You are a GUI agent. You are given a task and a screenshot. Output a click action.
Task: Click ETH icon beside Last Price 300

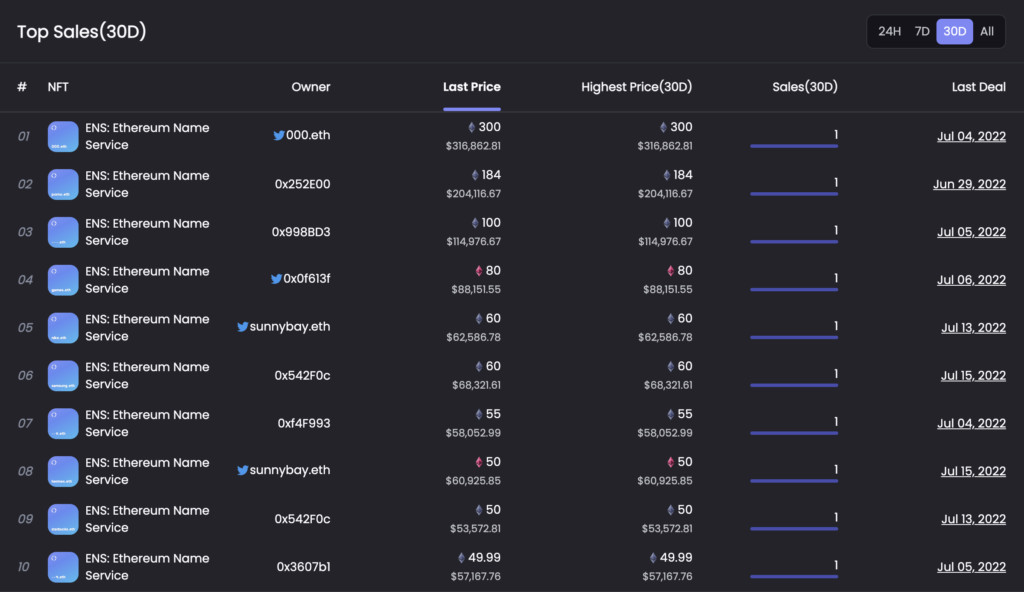(472, 127)
